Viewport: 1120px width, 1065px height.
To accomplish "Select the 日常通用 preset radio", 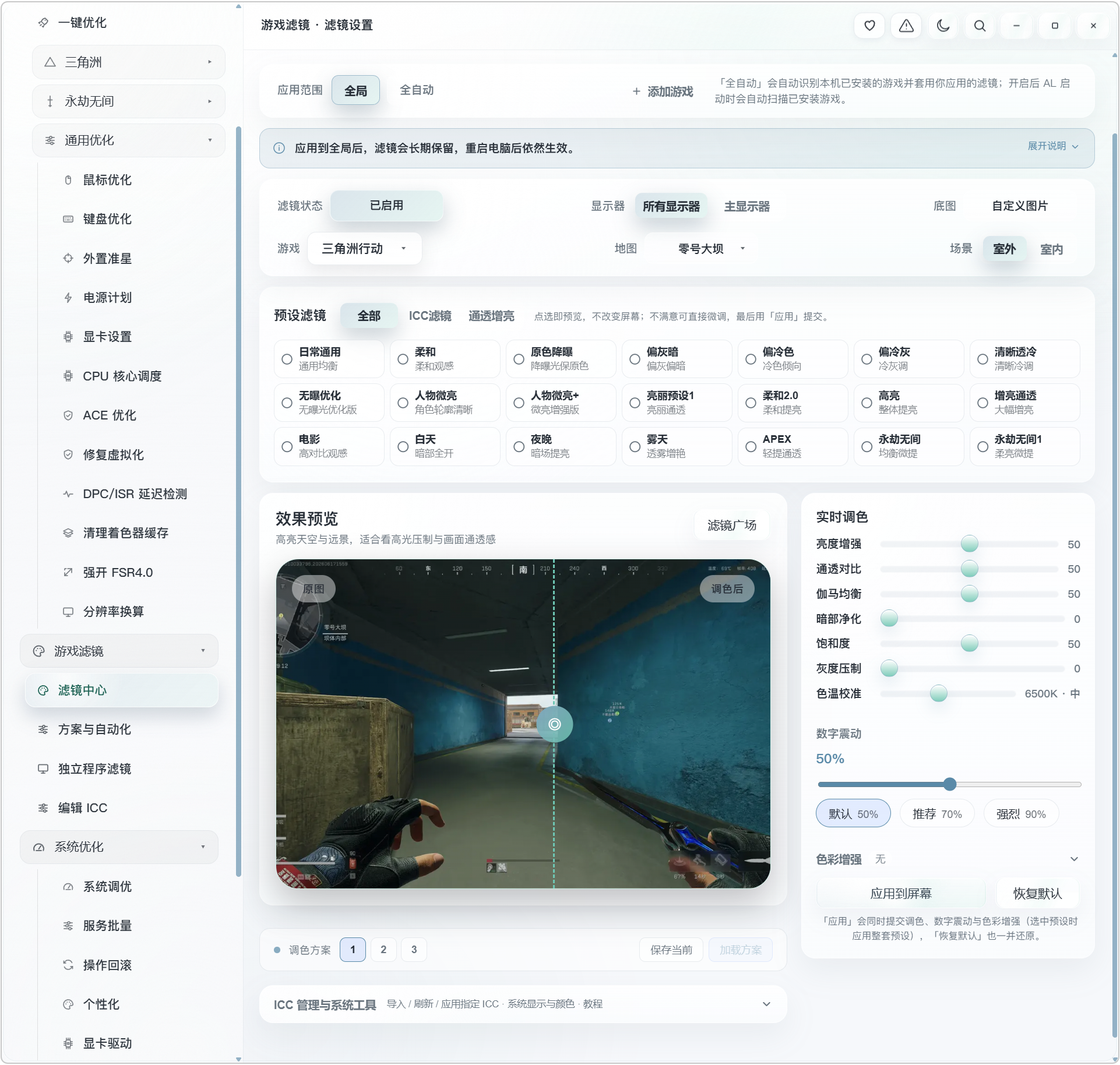I will (x=287, y=359).
